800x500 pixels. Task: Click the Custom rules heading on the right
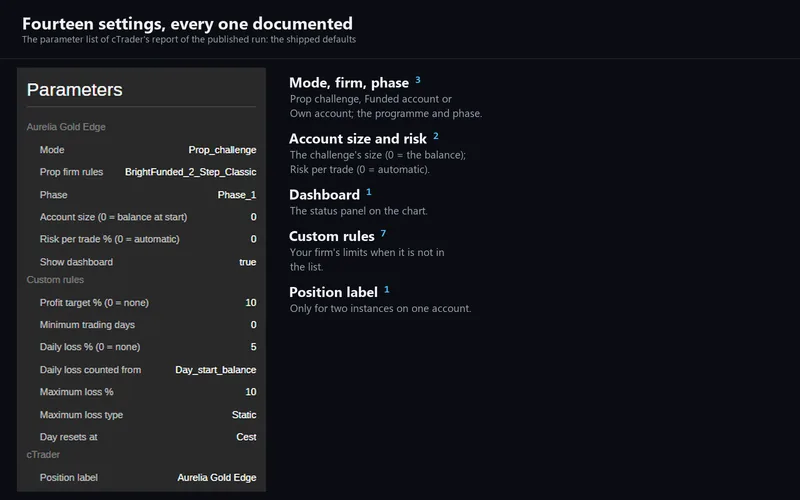(332, 236)
